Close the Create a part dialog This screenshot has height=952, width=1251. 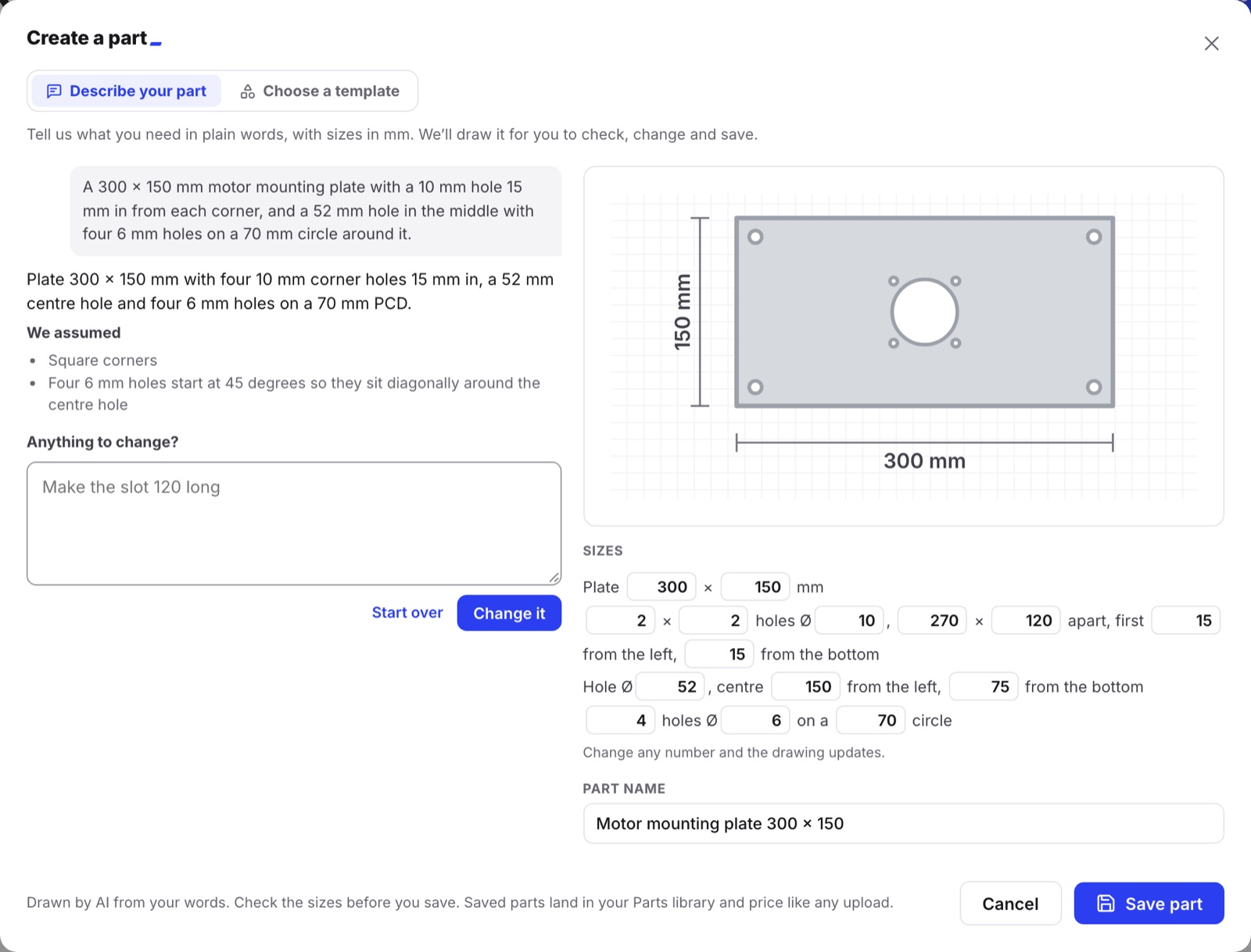pos(1211,43)
